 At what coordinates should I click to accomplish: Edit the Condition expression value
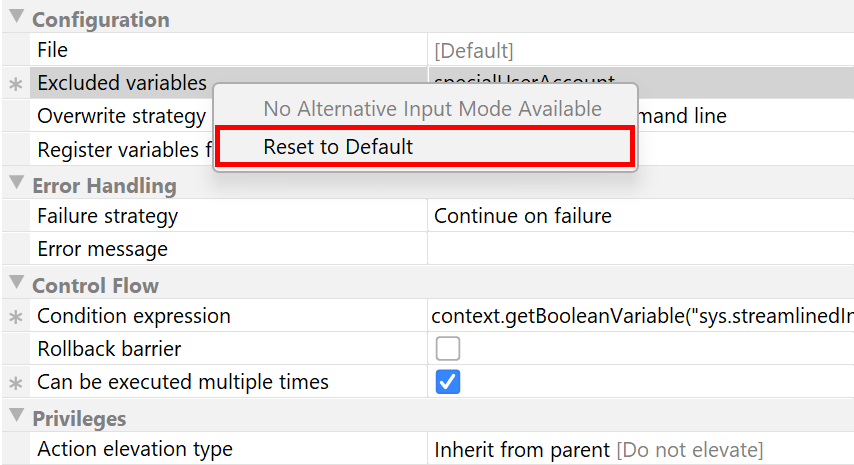pos(640,317)
